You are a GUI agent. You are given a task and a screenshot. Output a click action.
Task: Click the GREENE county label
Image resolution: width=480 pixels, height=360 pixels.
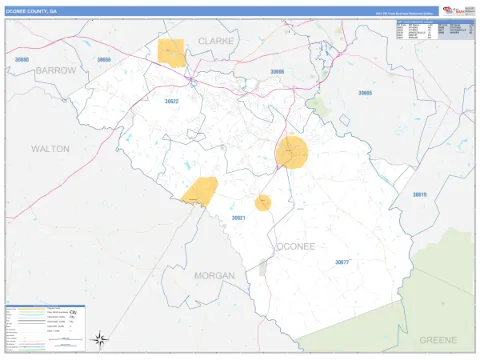438,340
